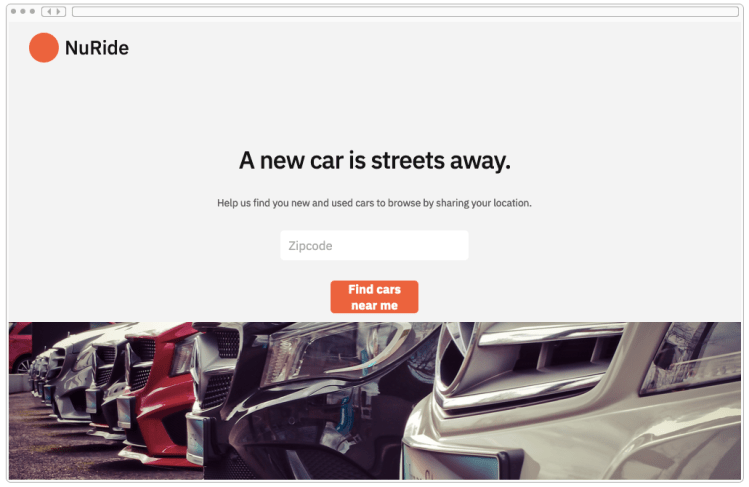Click the orange NuRide circle logo

[43, 48]
